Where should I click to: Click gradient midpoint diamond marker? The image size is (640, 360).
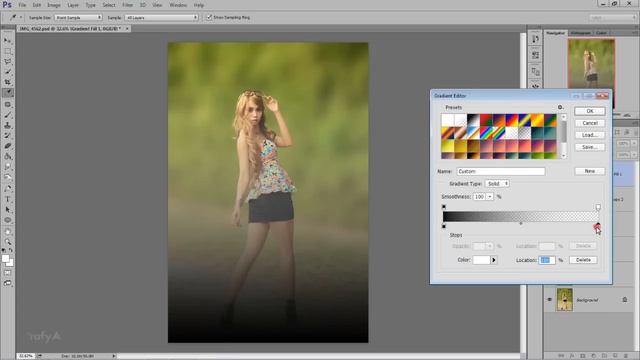(521, 223)
